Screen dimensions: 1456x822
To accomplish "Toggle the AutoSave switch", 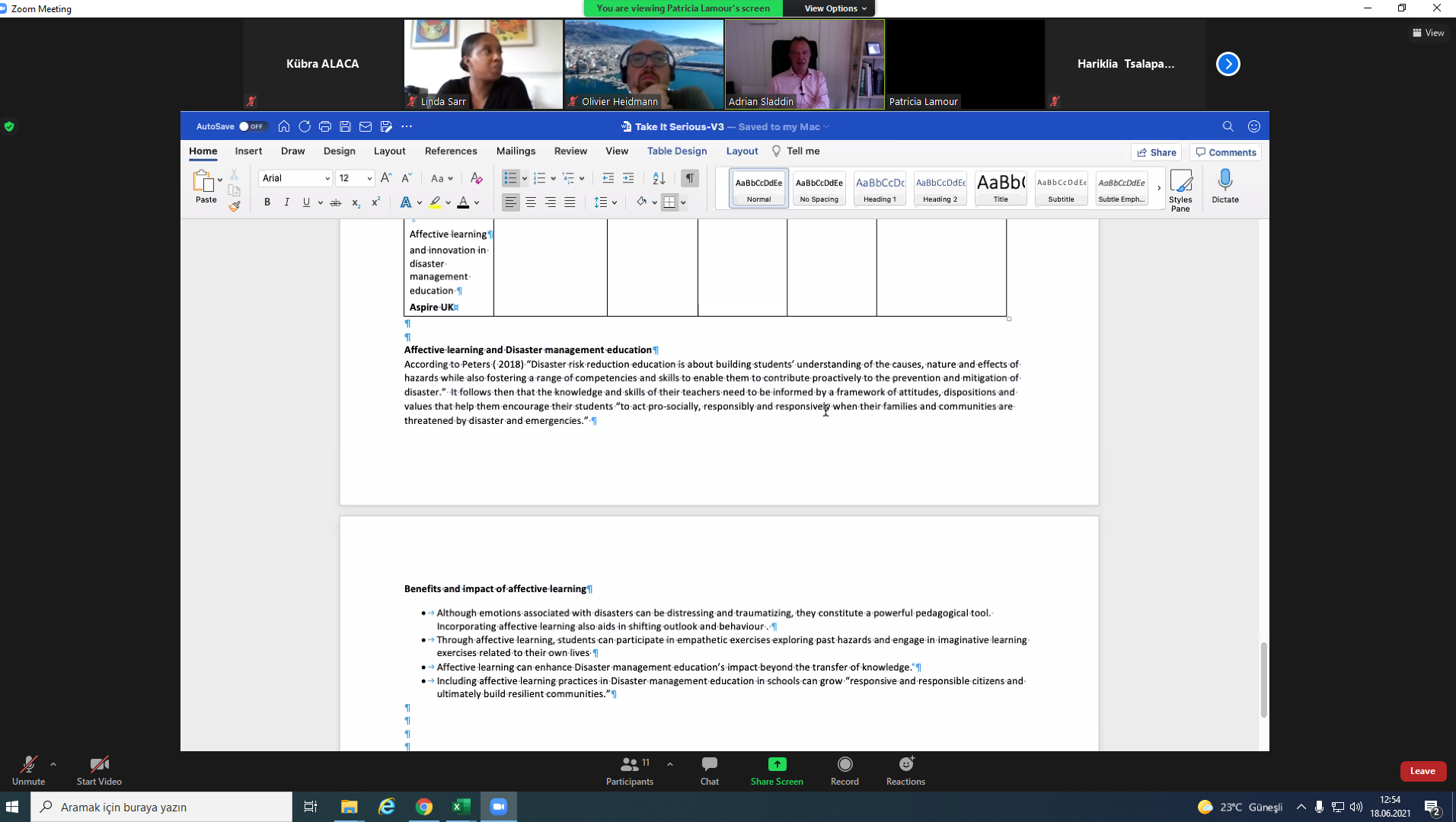I will (x=251, y=126).
